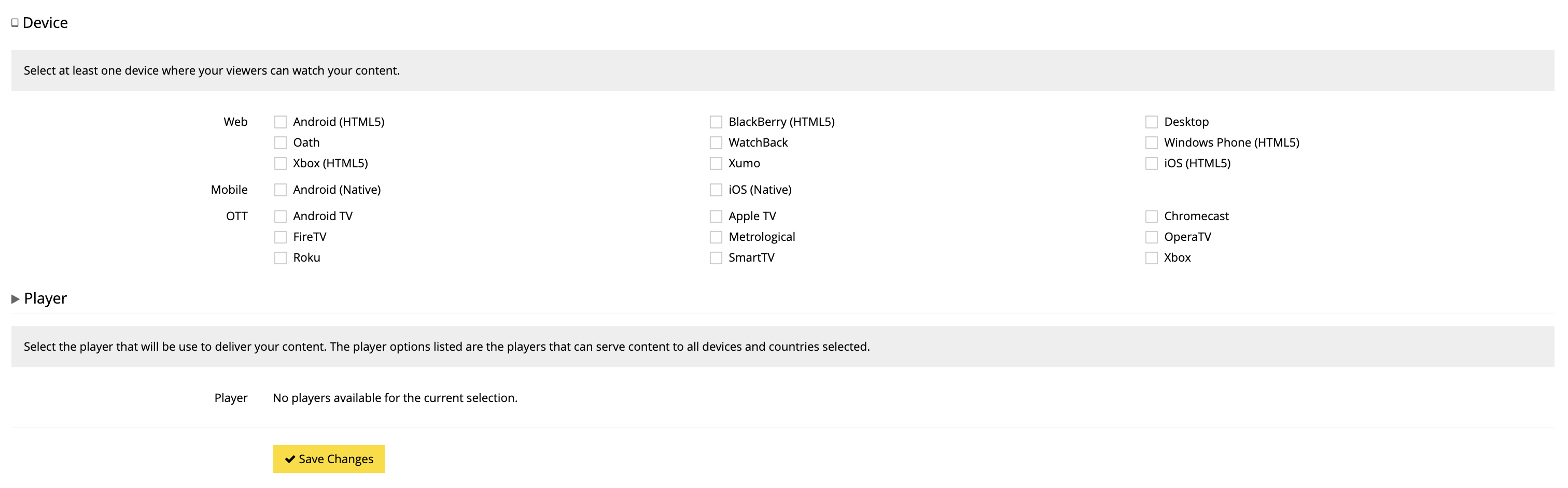Viewport: 1568px width, 488px height.
Task: Click the Device section icon
Action: (x=15, y=23)
